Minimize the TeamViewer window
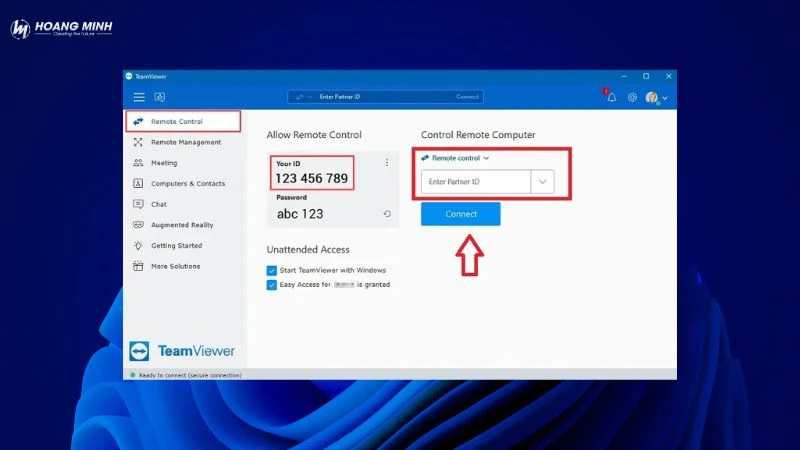The image size is (800, 450). click(x=624, y=76)
